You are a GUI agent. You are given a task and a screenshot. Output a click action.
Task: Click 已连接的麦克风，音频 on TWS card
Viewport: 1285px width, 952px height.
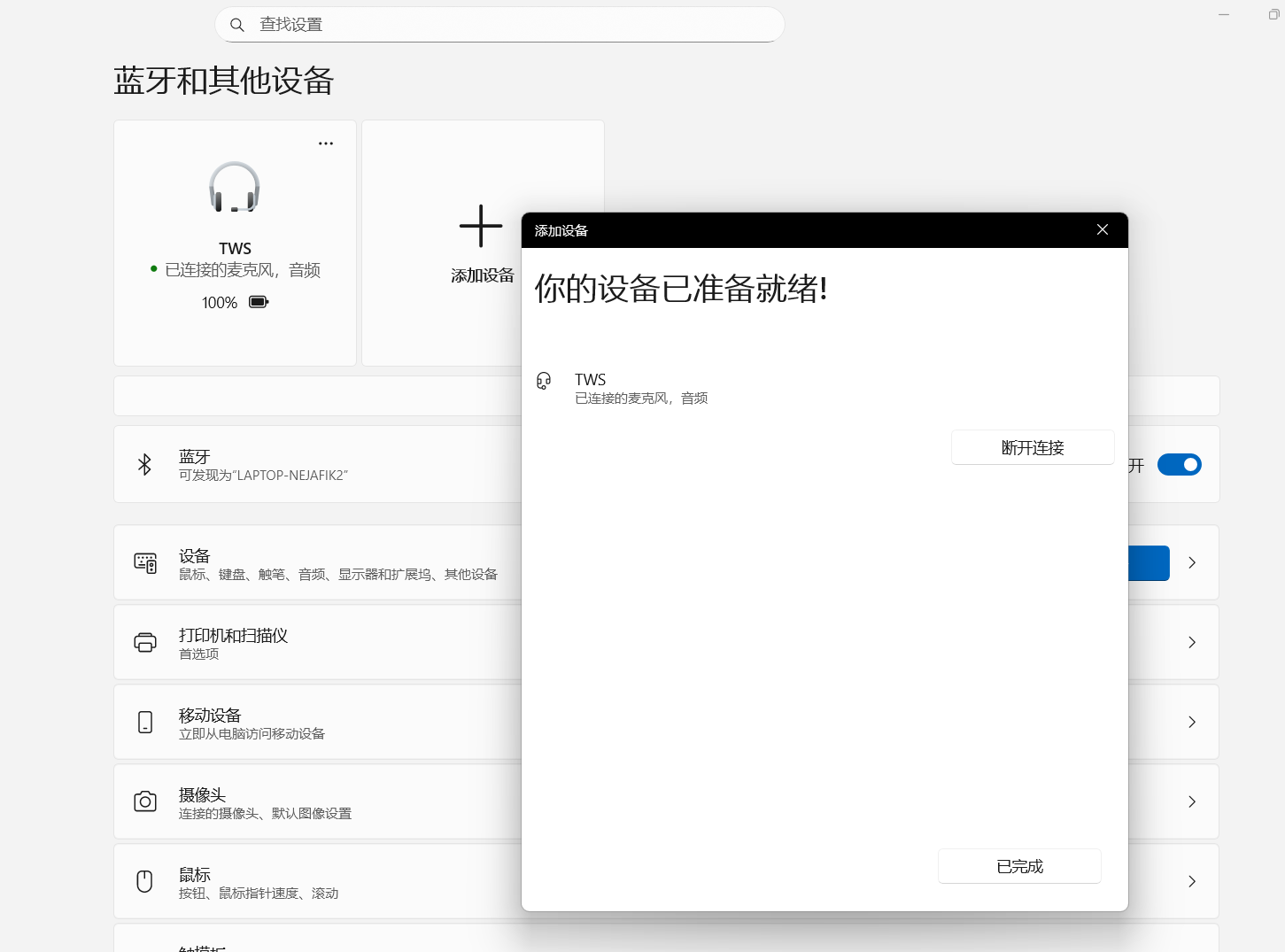[243, 270]
